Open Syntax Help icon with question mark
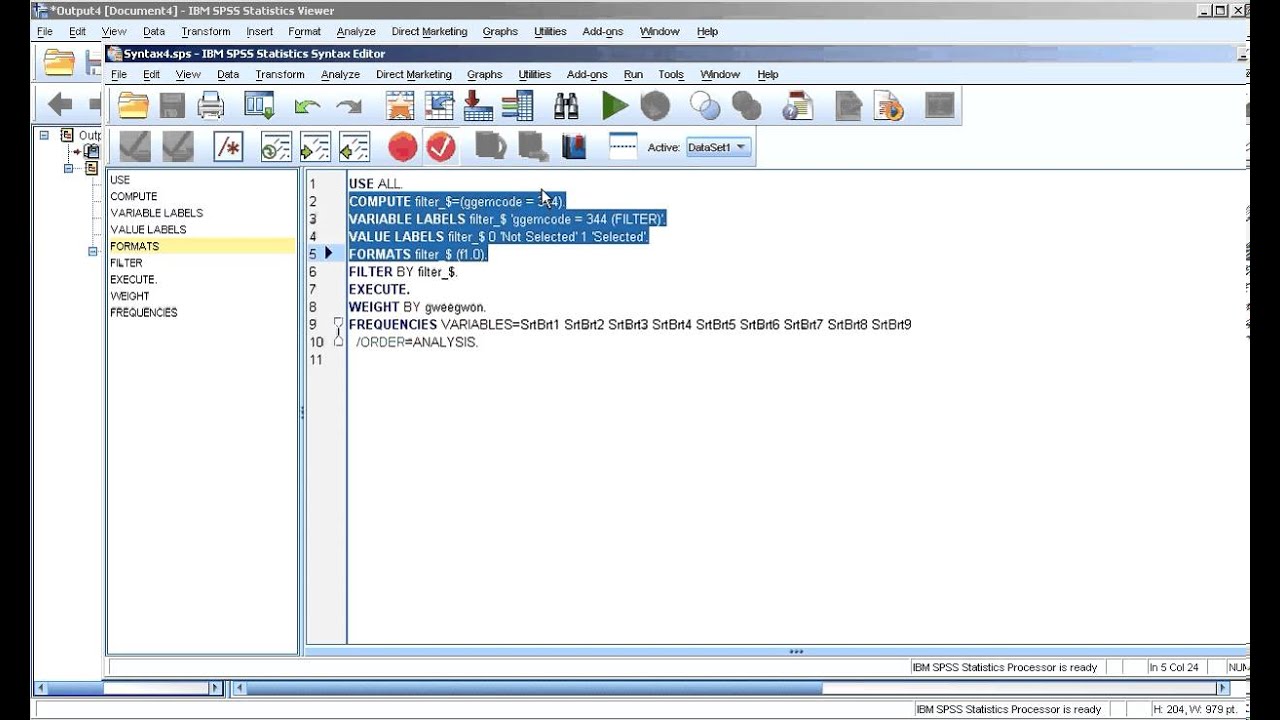Viewport: 1280px width, 720px height. pyautogui.click(x=797, y=105)
